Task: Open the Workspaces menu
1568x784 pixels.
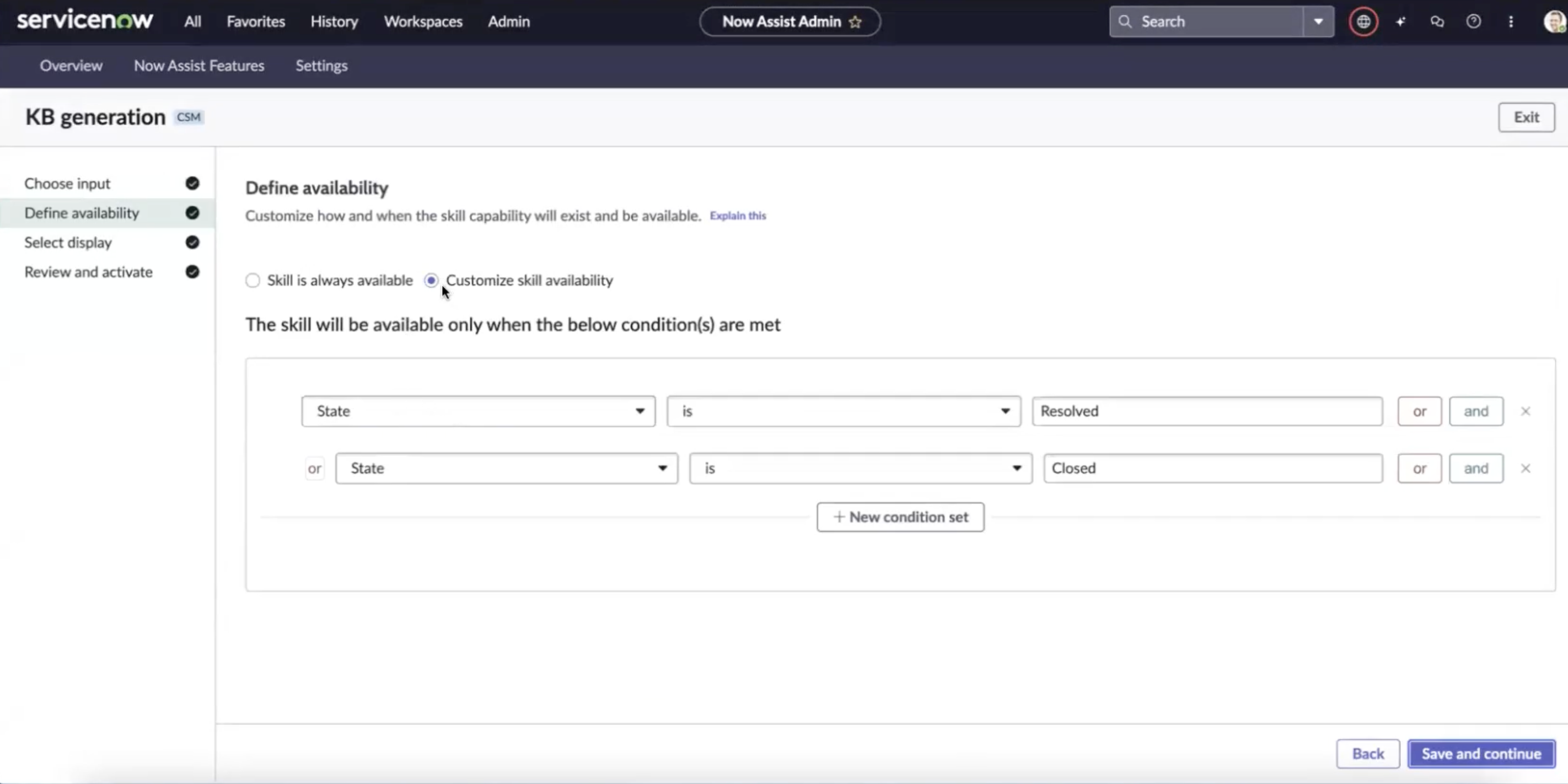Action: pos(423,22)
